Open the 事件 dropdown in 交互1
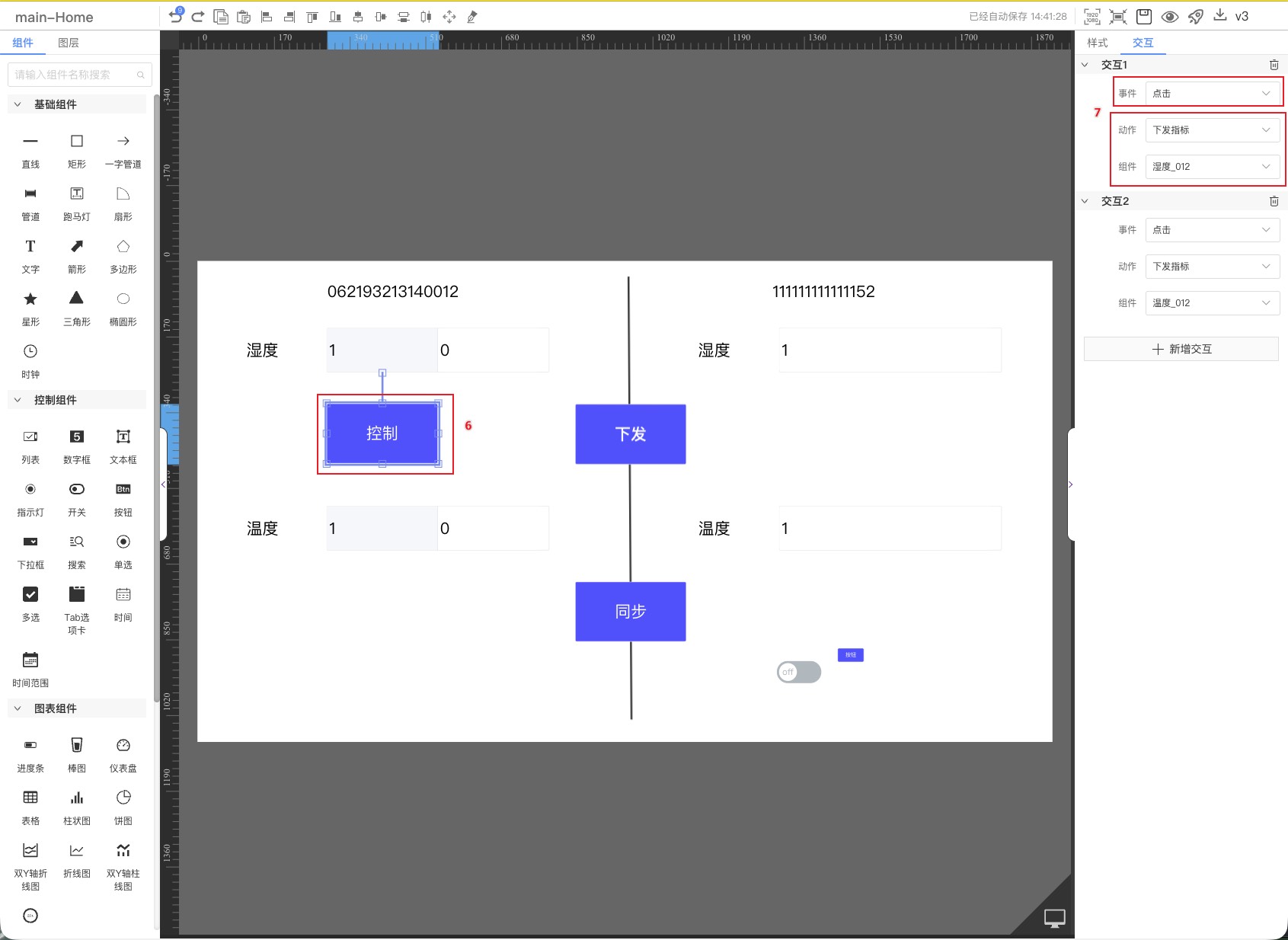This screenshot has width=1288, height=940. (1212, 93)
